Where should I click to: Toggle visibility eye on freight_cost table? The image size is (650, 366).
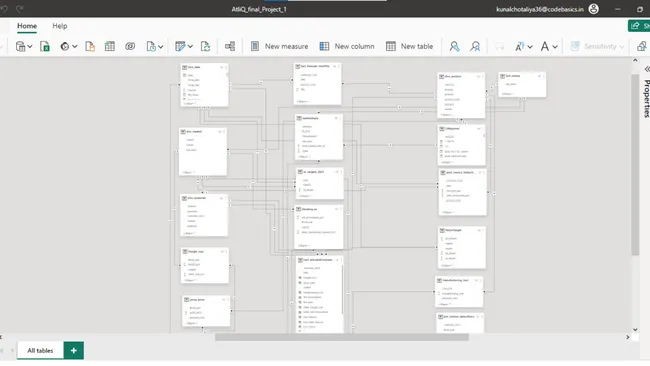(x=223, y=252)
